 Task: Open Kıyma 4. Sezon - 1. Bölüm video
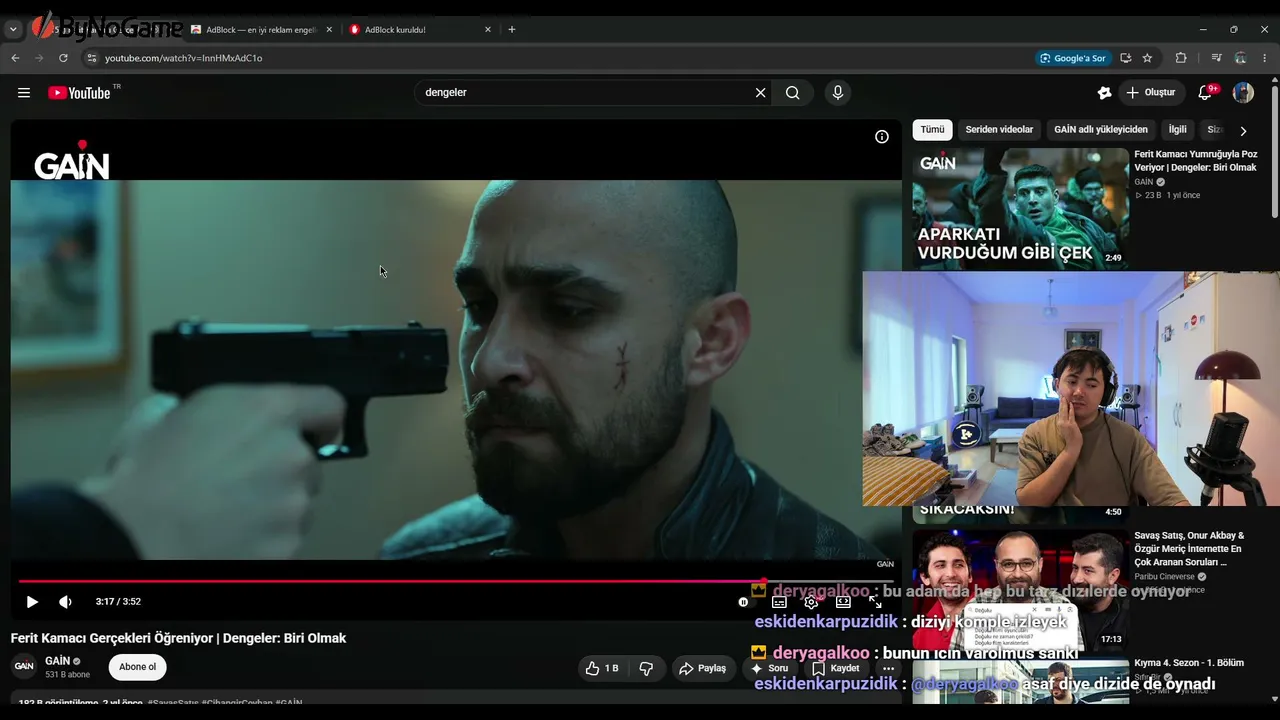tap(1189, 663)
